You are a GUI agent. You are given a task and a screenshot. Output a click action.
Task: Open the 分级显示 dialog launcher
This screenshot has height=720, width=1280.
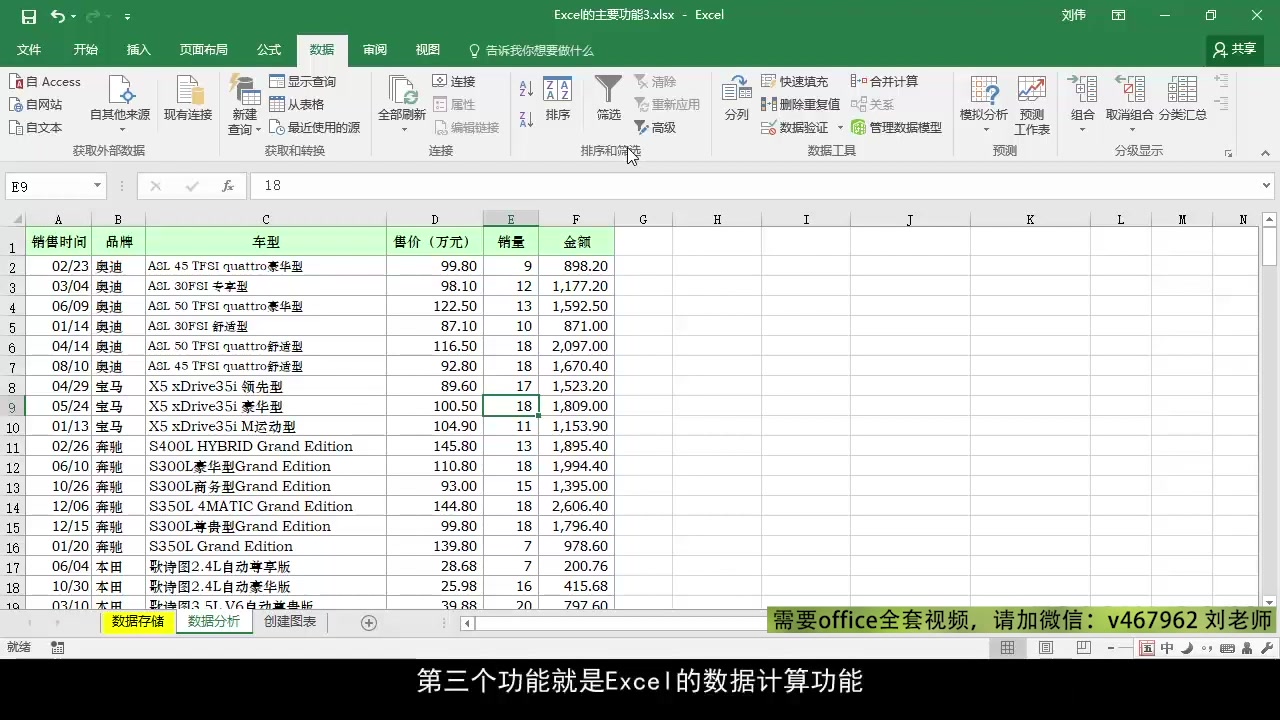coord(1228,154)
